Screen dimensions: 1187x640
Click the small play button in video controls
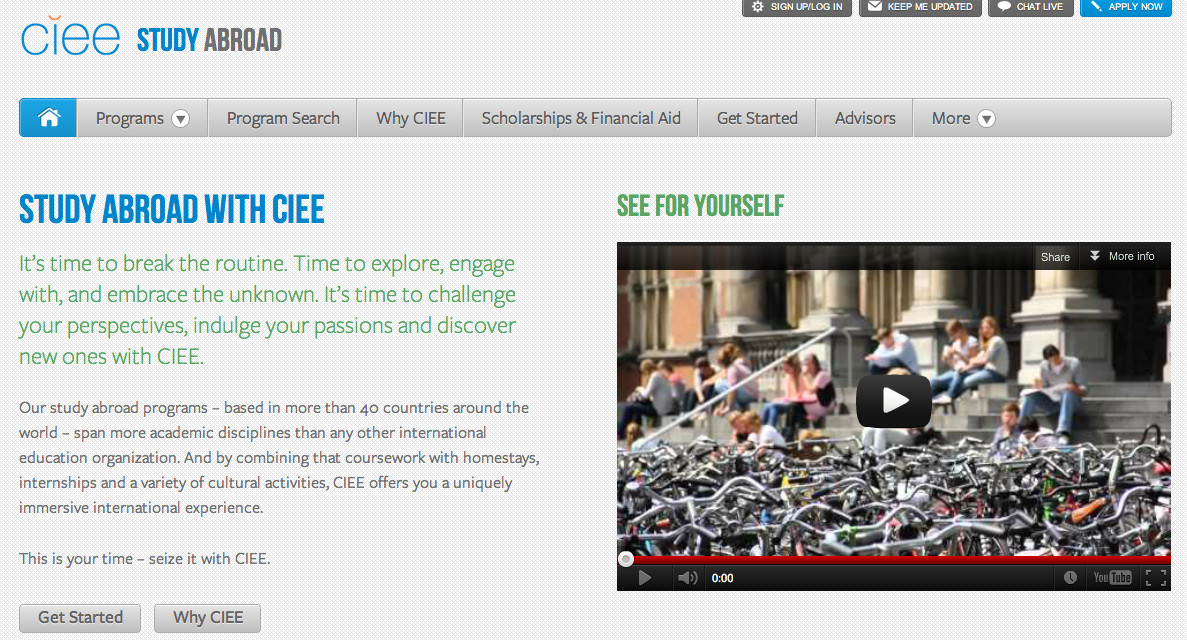point(644,578)
